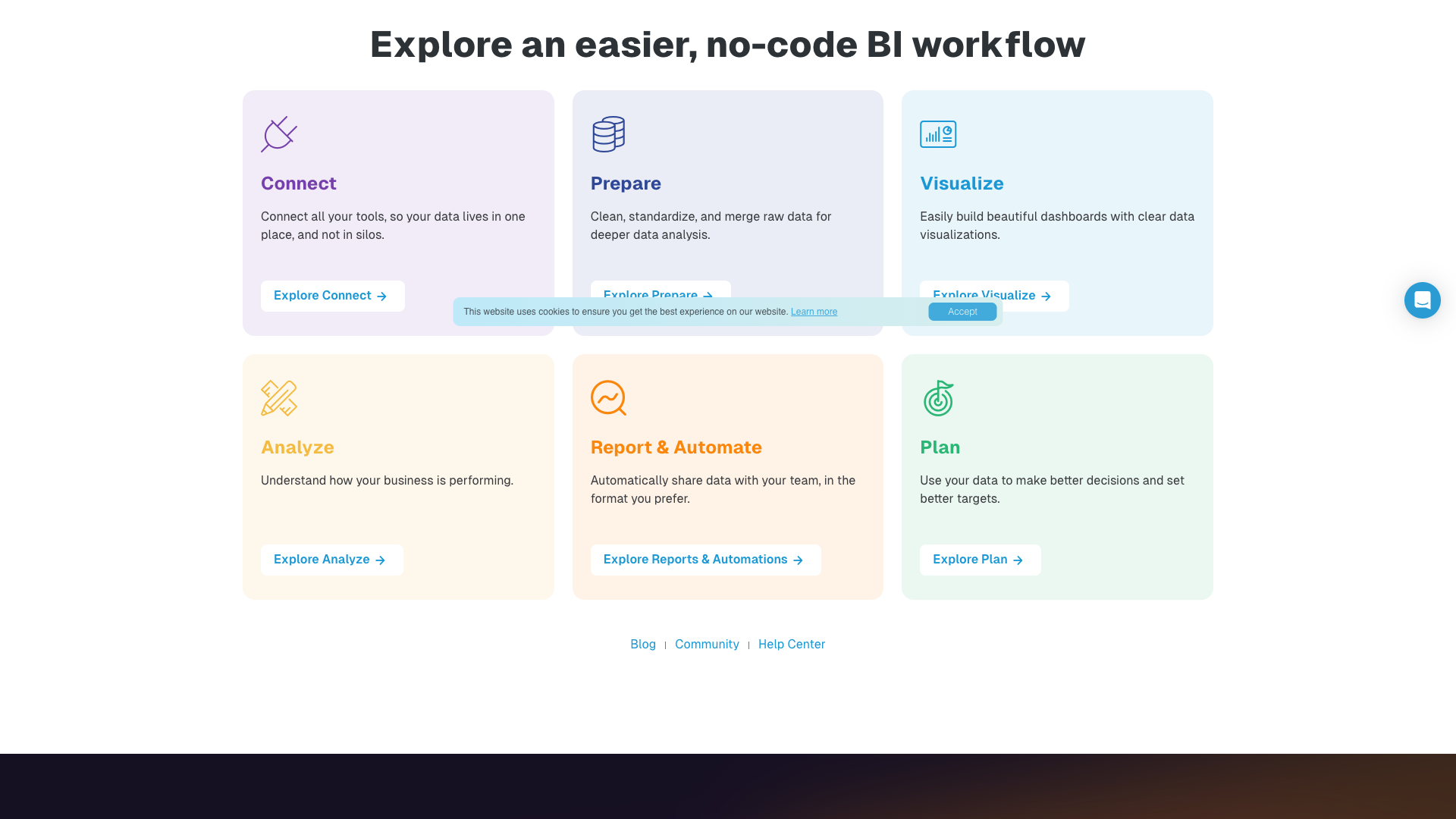Click the Prepare database icon
The height and width of the screenshot is (819, 1456).
click(x=608, y=134)
